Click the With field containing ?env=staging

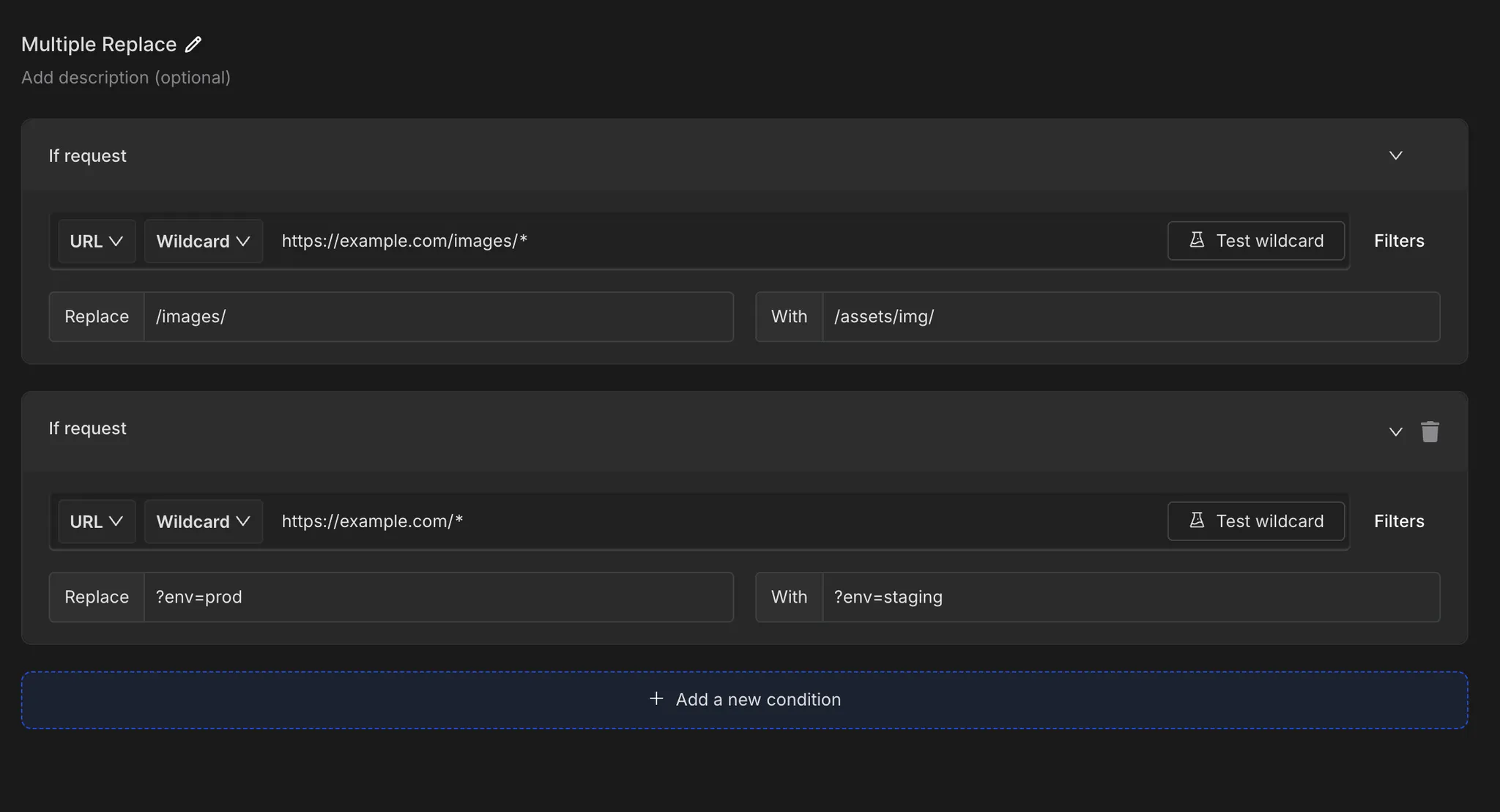[1131, 597]
